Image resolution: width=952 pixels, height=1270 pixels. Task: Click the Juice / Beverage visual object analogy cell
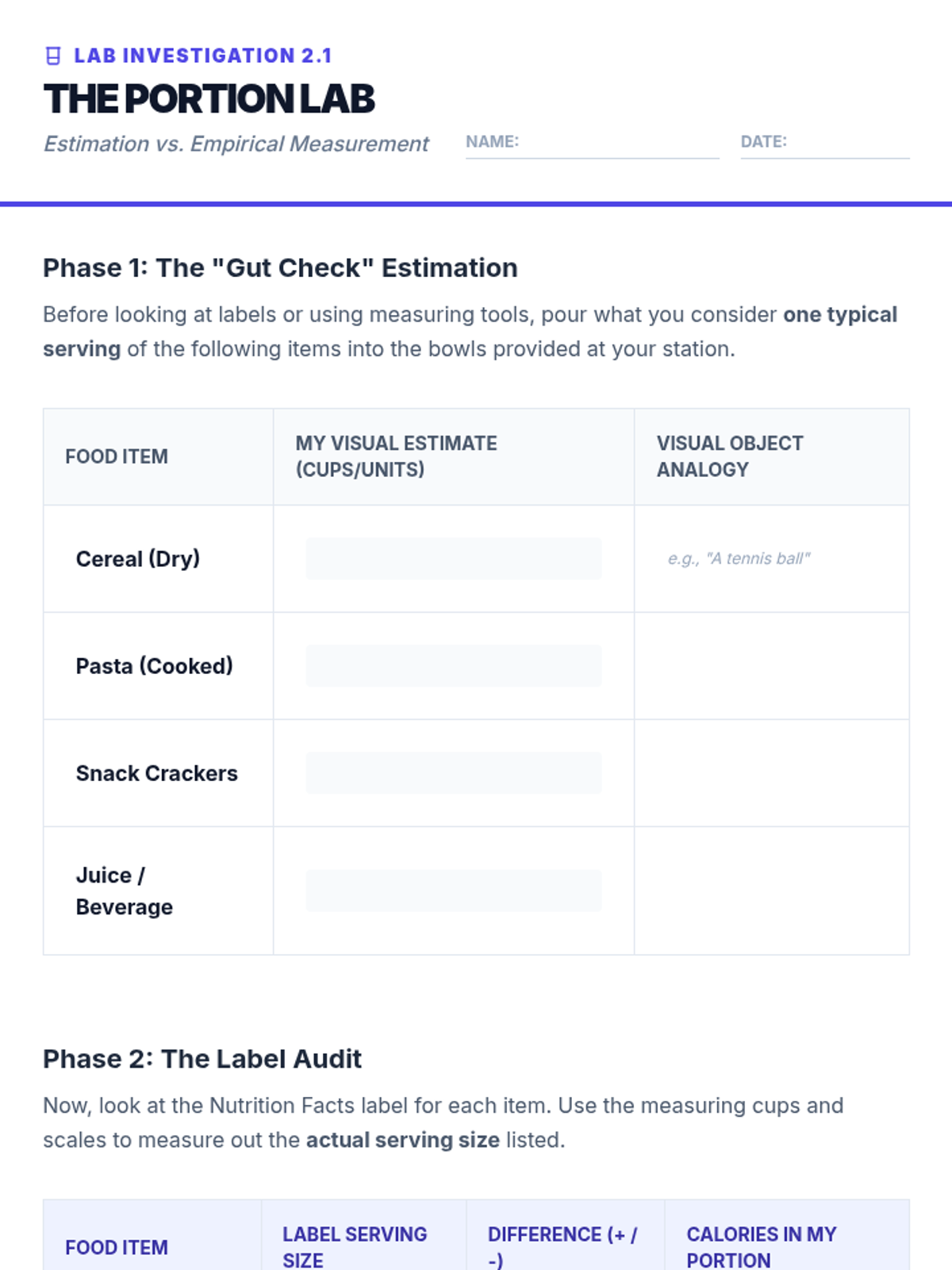771,891
